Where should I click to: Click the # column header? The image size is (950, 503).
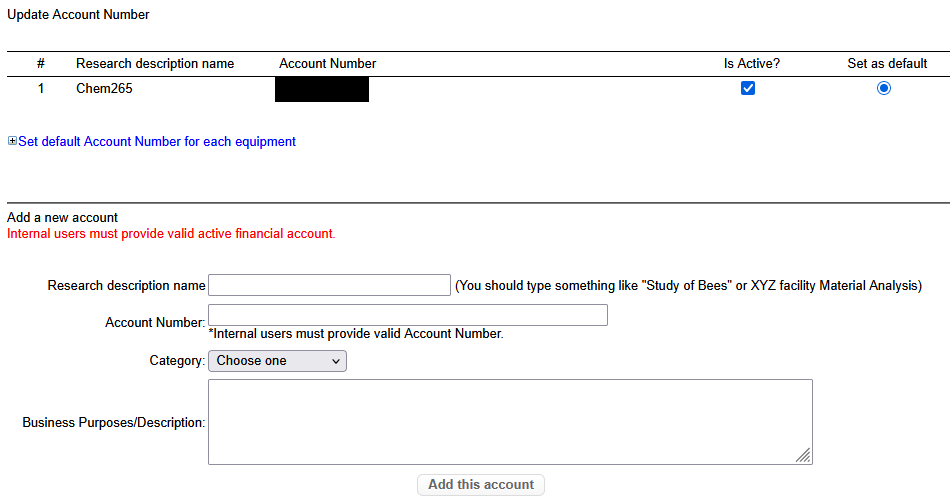pos(41,64)
